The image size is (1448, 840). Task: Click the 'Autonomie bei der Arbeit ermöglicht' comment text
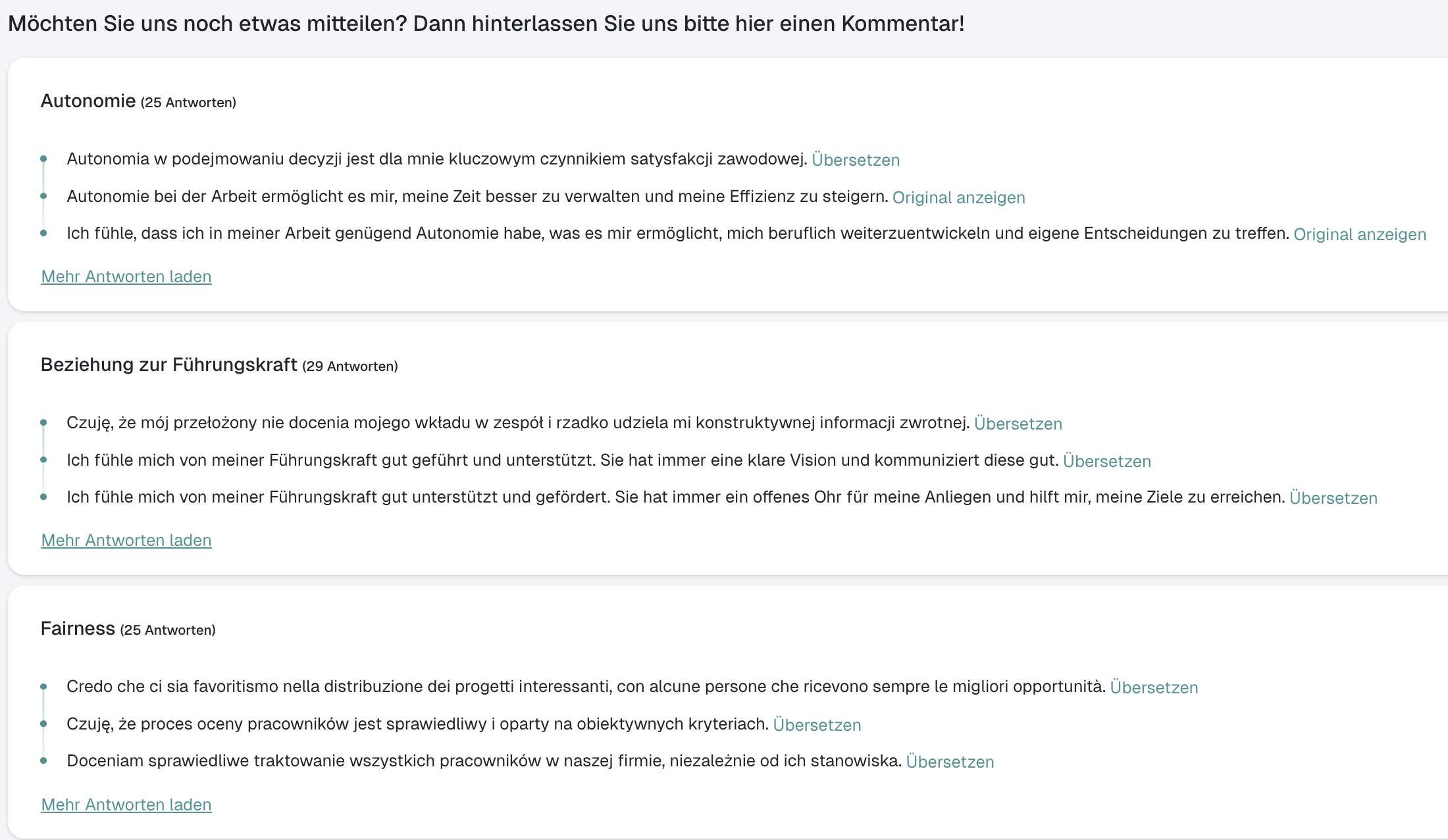coord(477,197)
